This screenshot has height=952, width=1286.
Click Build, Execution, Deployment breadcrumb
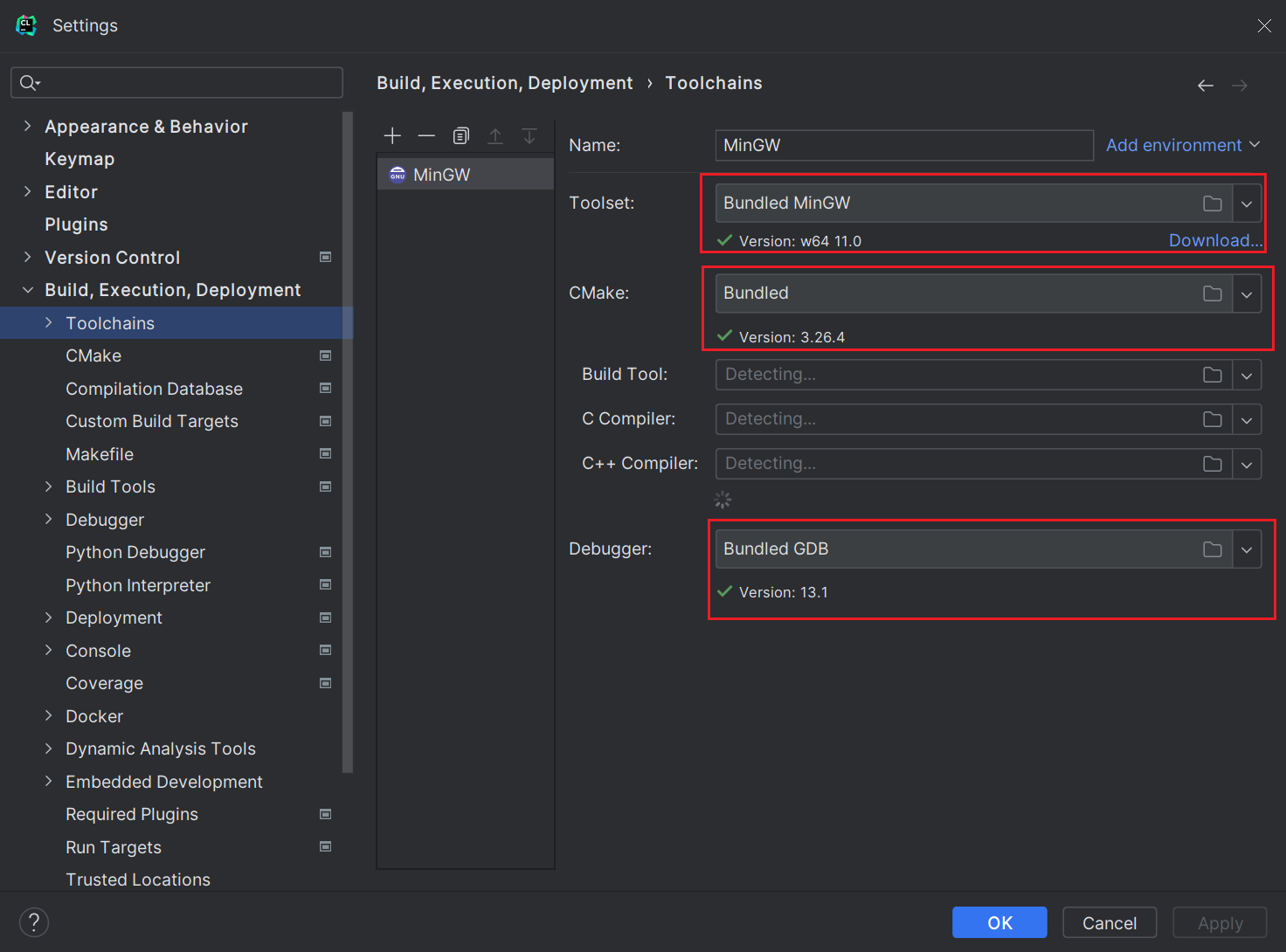point(505,83)
